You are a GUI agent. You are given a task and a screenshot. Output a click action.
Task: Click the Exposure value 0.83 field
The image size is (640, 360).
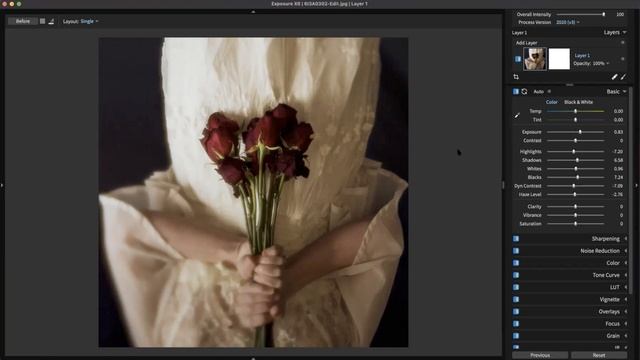point(618,132)
